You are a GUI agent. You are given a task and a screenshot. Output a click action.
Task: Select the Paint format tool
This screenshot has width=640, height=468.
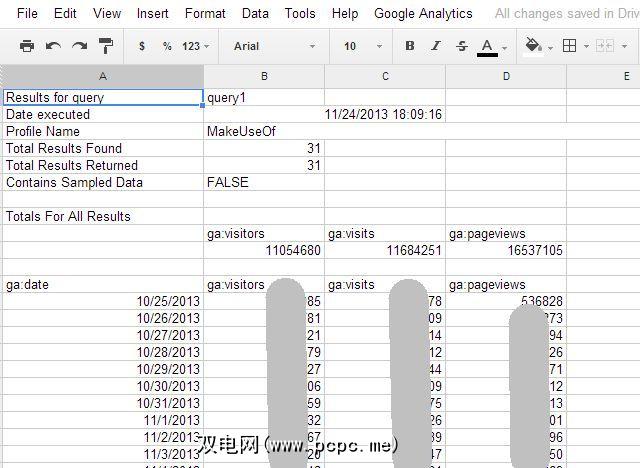[x=106, y=46]
